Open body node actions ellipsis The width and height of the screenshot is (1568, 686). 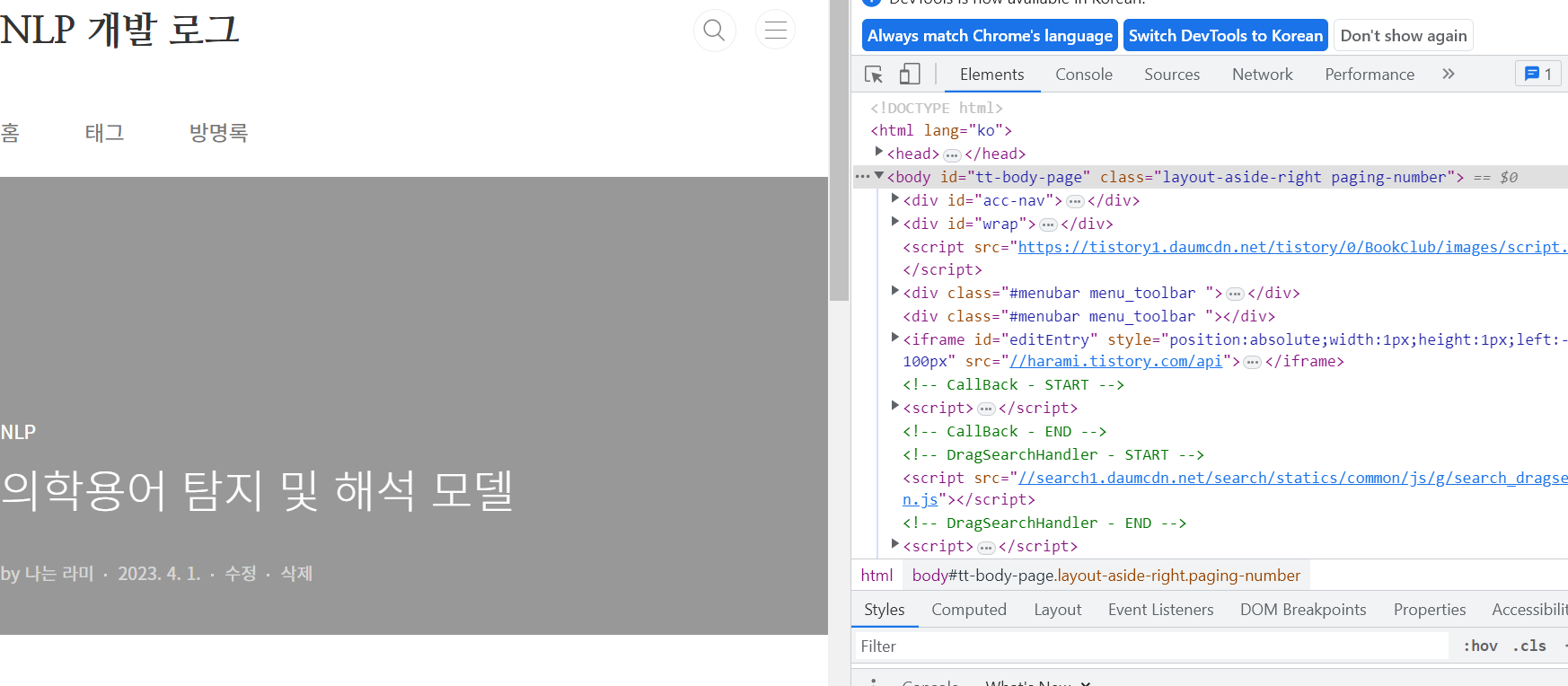tap(862, 177)
